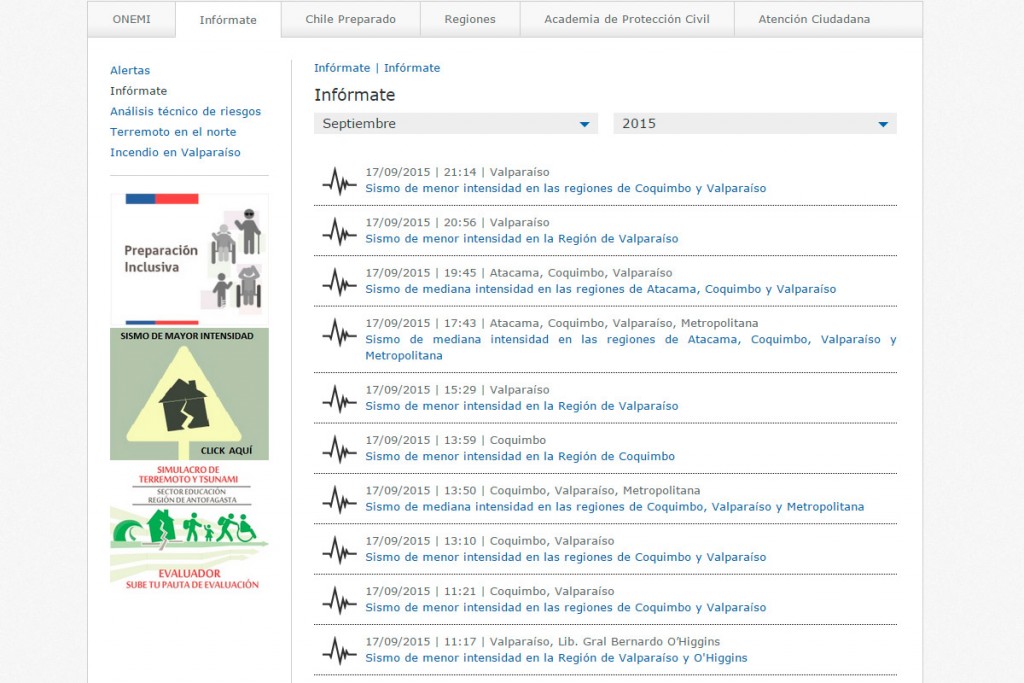Click seismograph icon beside the 11:21 entry
Screen dimensions: 1024x683
(340, 599)
